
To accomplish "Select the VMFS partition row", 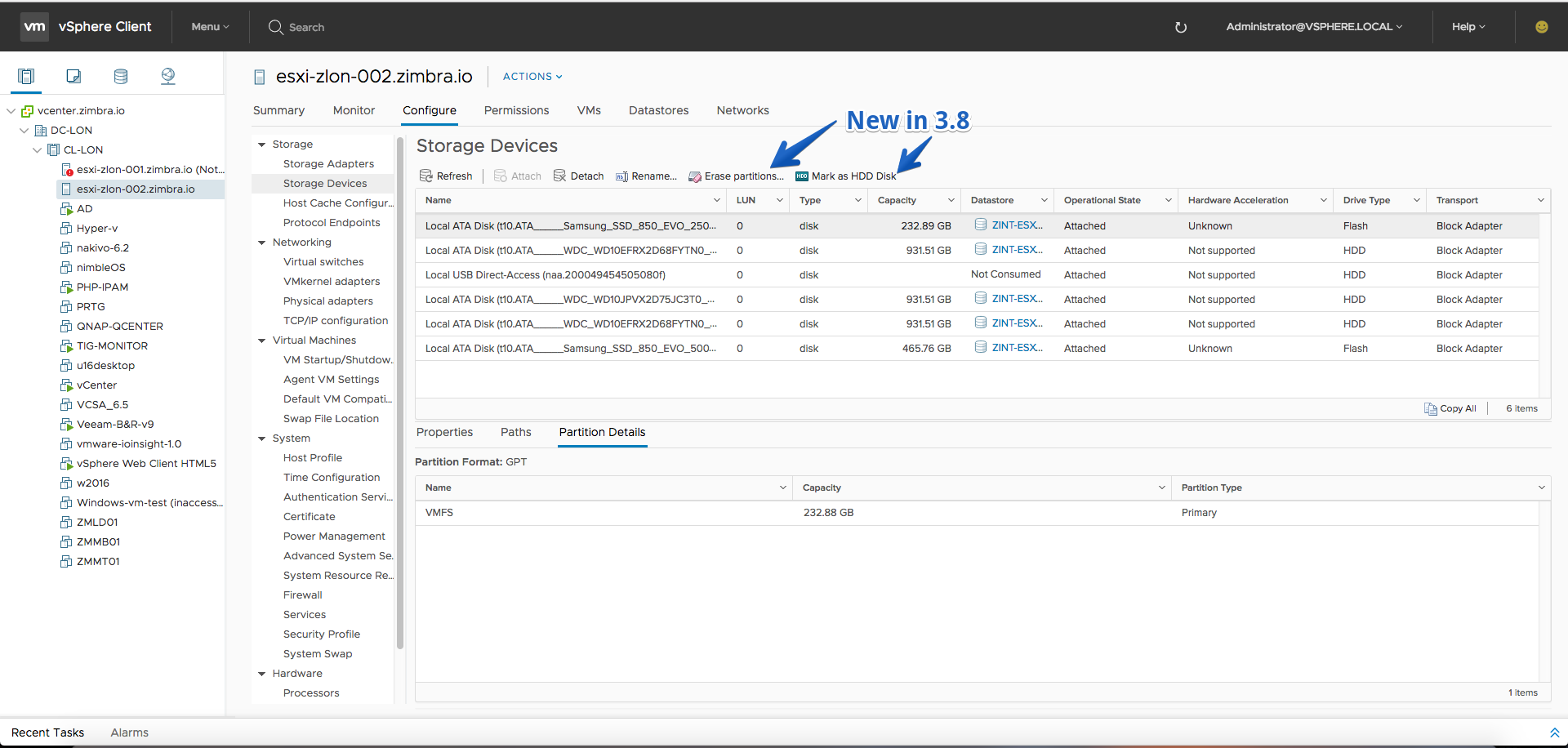I will click(x=977, y=513).
